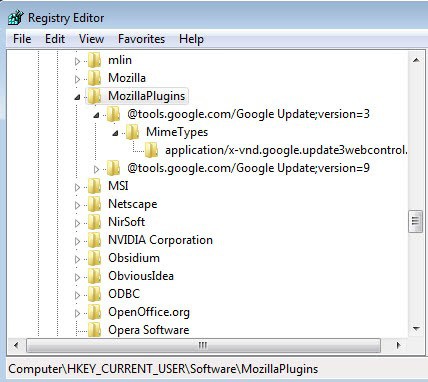
Task: Expand the ObviousIdea key
Action: click(78, 277)
